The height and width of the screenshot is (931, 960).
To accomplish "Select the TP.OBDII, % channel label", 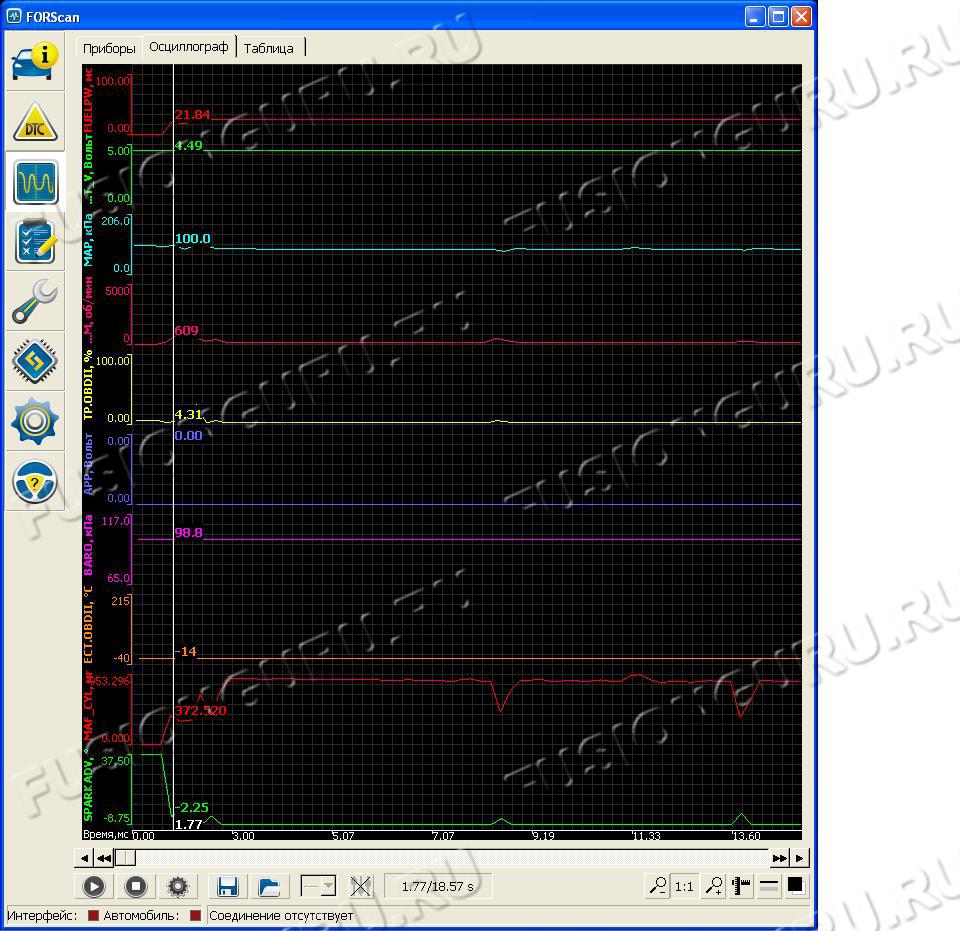I will tap(88, 384).
